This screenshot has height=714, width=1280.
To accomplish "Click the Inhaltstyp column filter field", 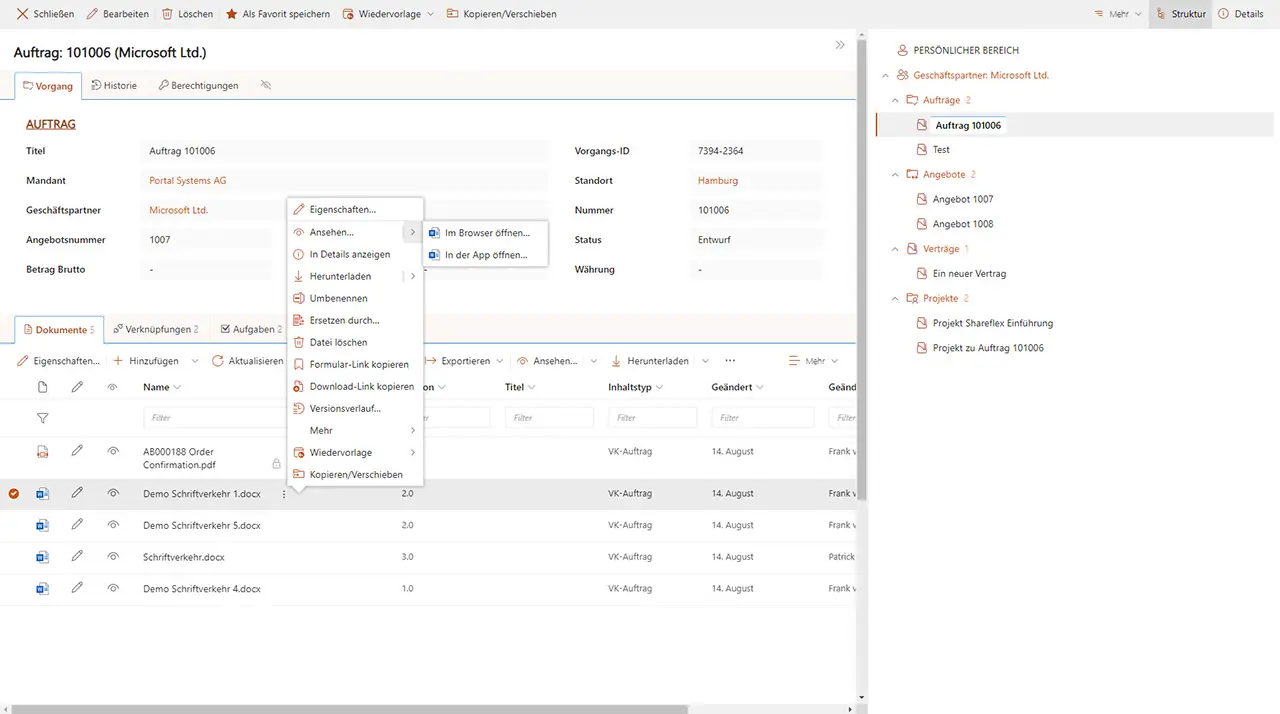I will pyautogui.click(x=652, y=418).
